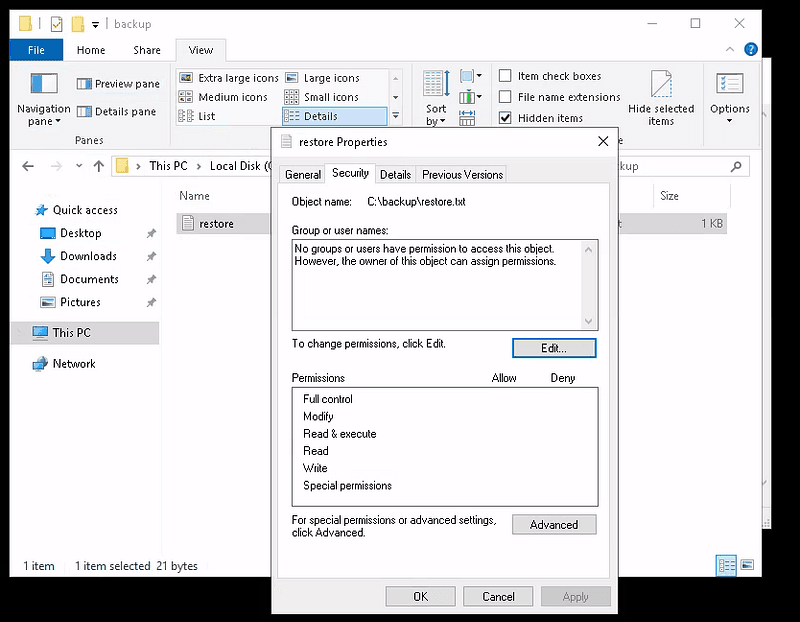Switch to the Previous Versions tab
The height and width of the screenshot is (622, 800).
click(461, 174)
